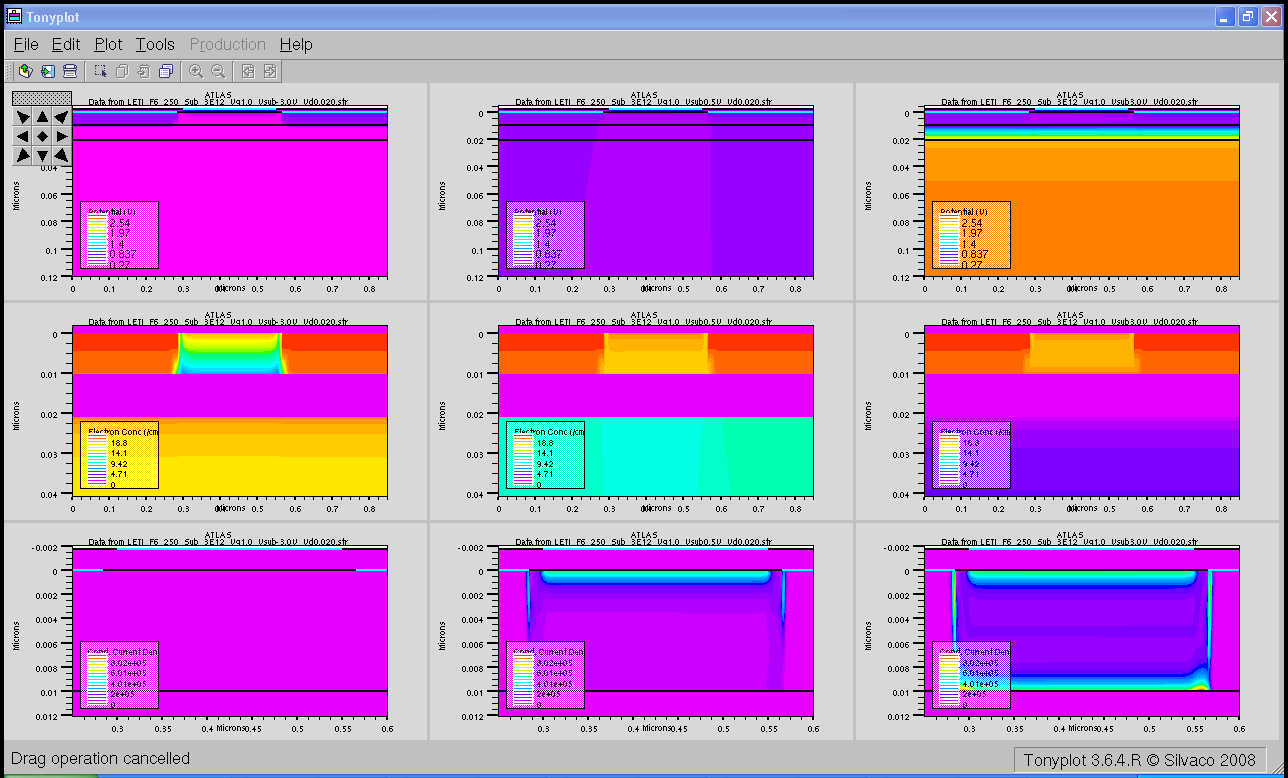
Task: Click the Potential legend in Vsub3.0V plot
Action: pyautogui.click(x=971, y=235)
